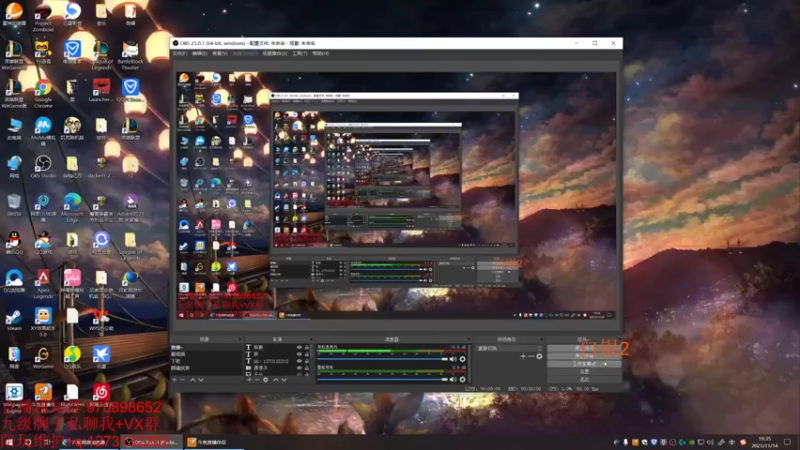This screenshot has width=800, height=450.
Task: Select the third scene in Scenes list
Action: [x=206, y=361]
